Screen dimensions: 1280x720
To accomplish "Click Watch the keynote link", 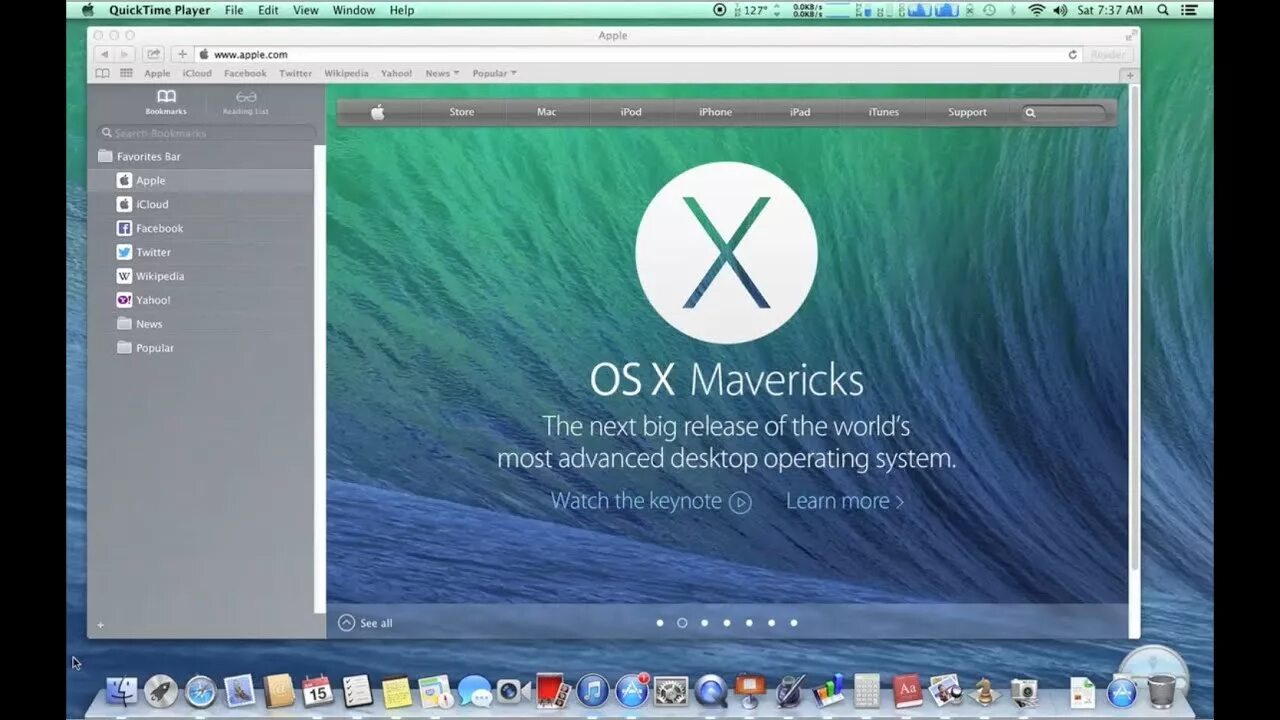I will pyautogui.click(x=651, y=501).
